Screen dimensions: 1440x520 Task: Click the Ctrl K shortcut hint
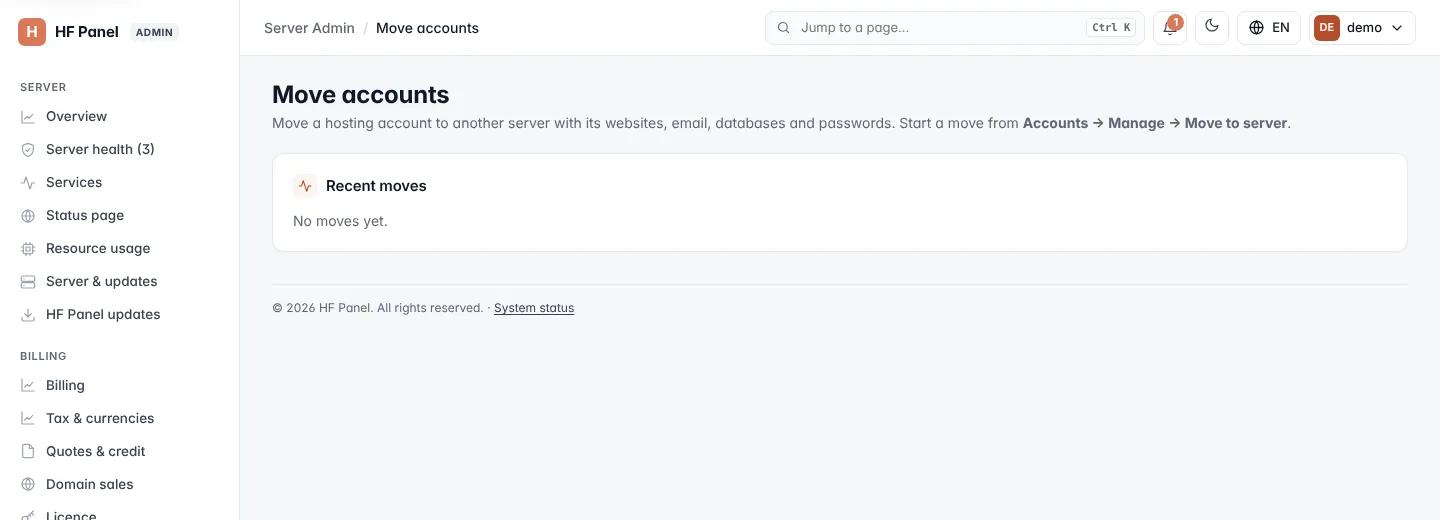(x=1112, y=28)
